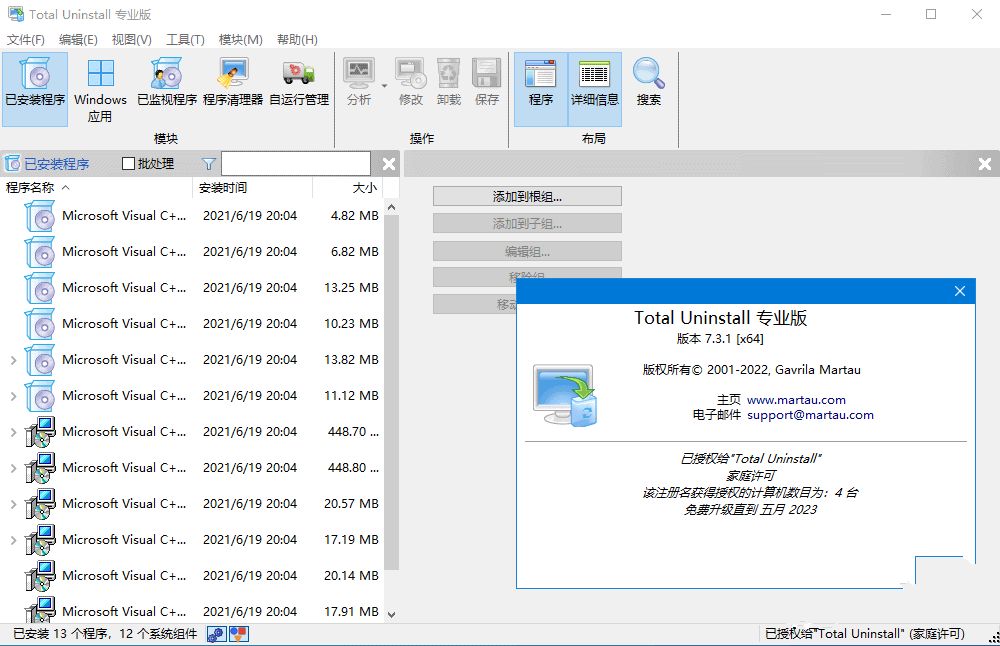The height and width of the screenshot is (646, 1000).
Task: Click the list scrollbar down arrow
Action: point(391,614)
